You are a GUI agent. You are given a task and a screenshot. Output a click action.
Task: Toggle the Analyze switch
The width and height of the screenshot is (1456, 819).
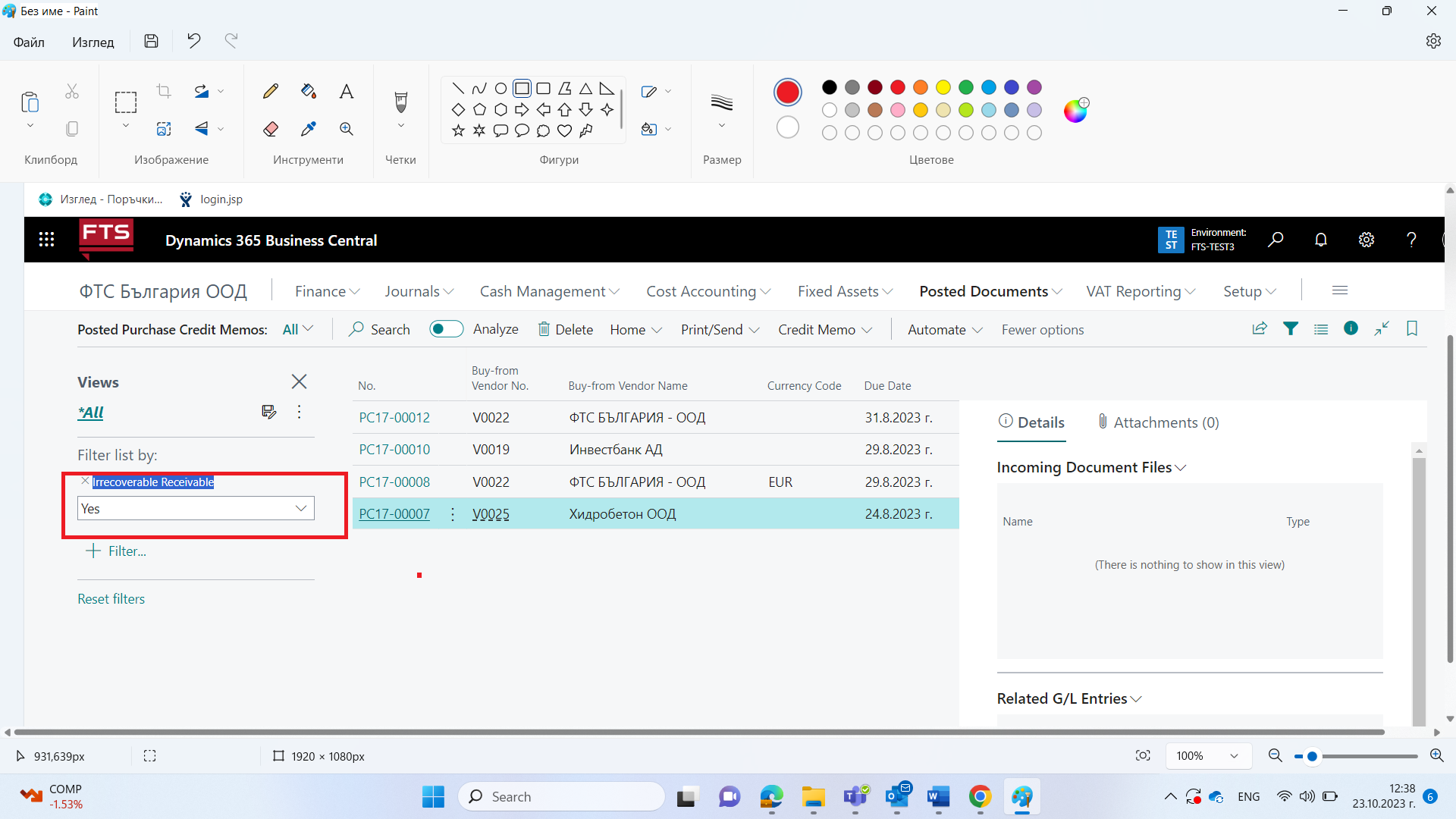pos(446,329)
